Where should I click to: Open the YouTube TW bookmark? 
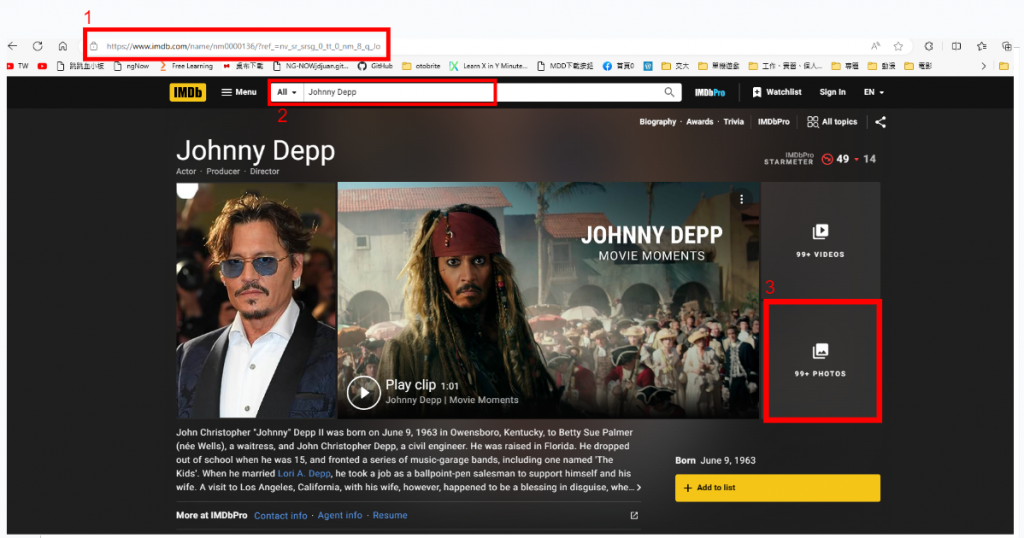pos(18,66)
